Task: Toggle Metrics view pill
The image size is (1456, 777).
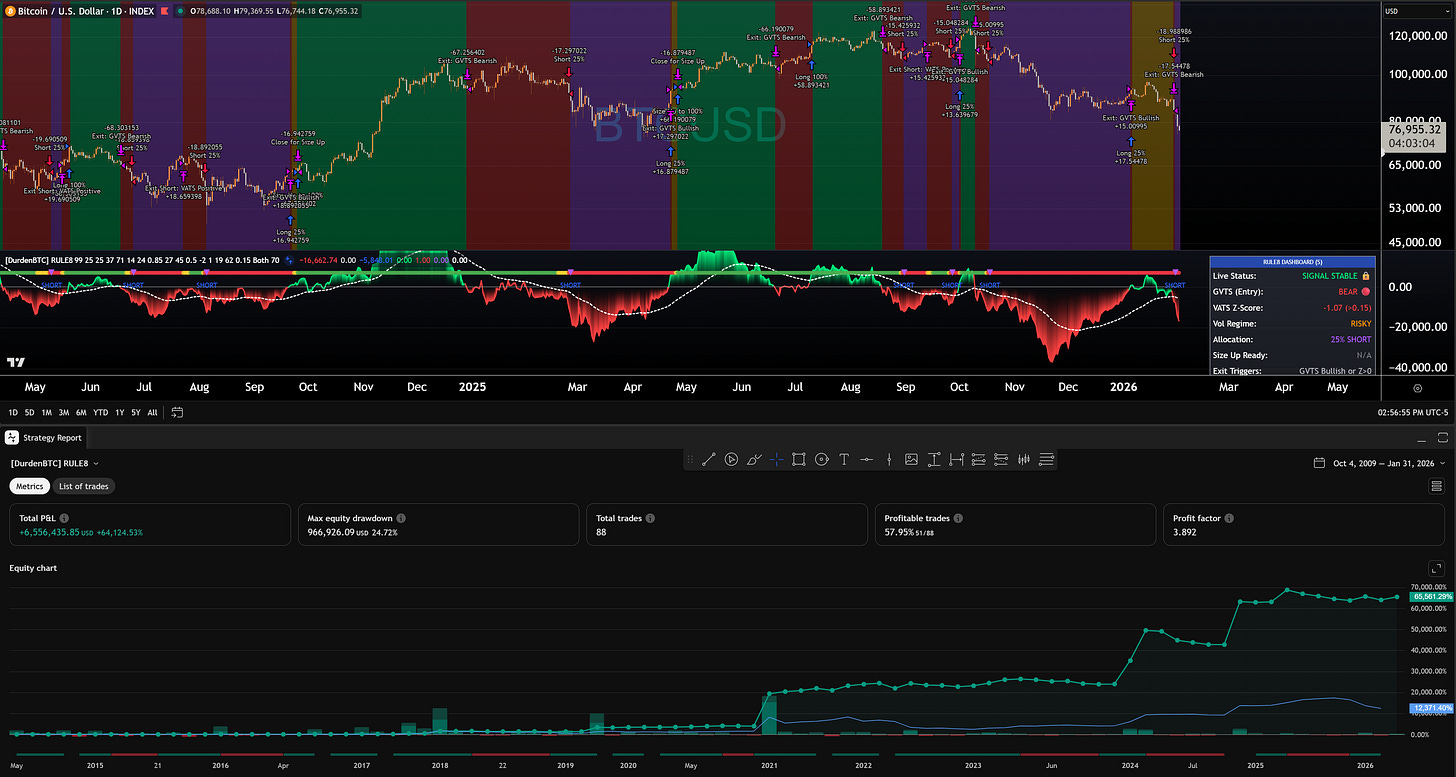Action: pyautogui.click(x=30, y=486)
